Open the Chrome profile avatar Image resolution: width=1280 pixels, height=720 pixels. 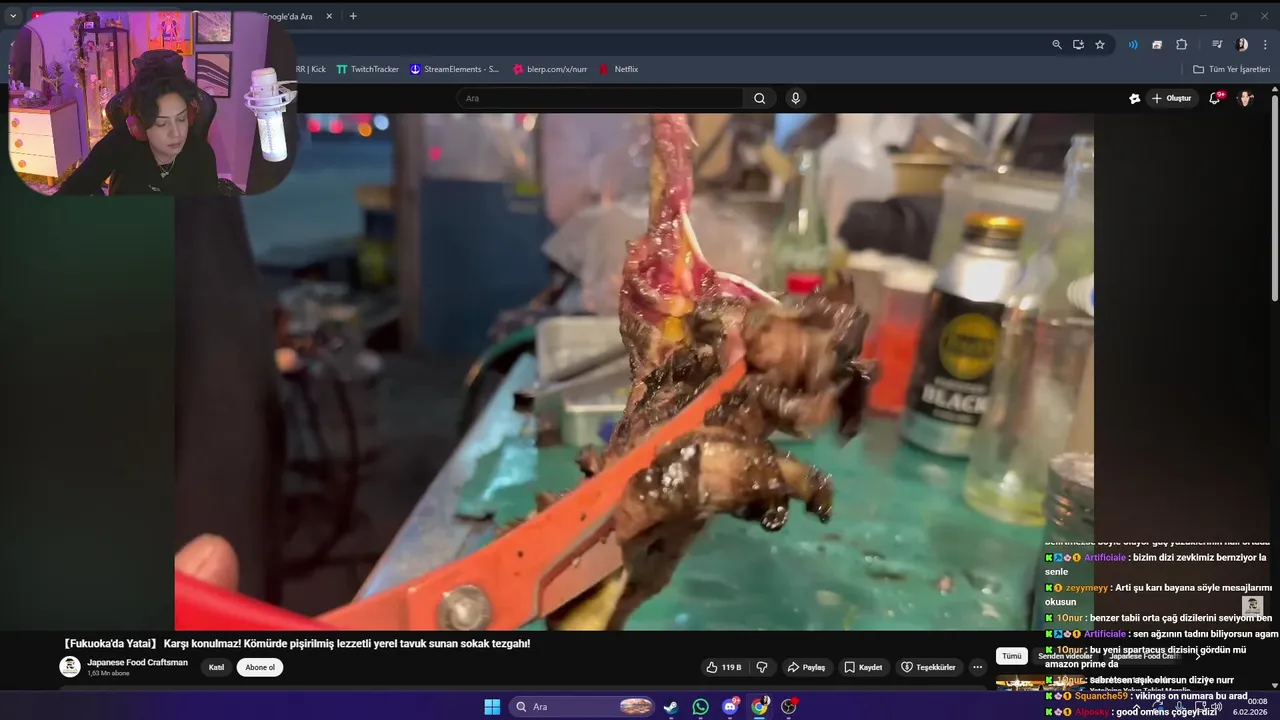(1242, 44)
